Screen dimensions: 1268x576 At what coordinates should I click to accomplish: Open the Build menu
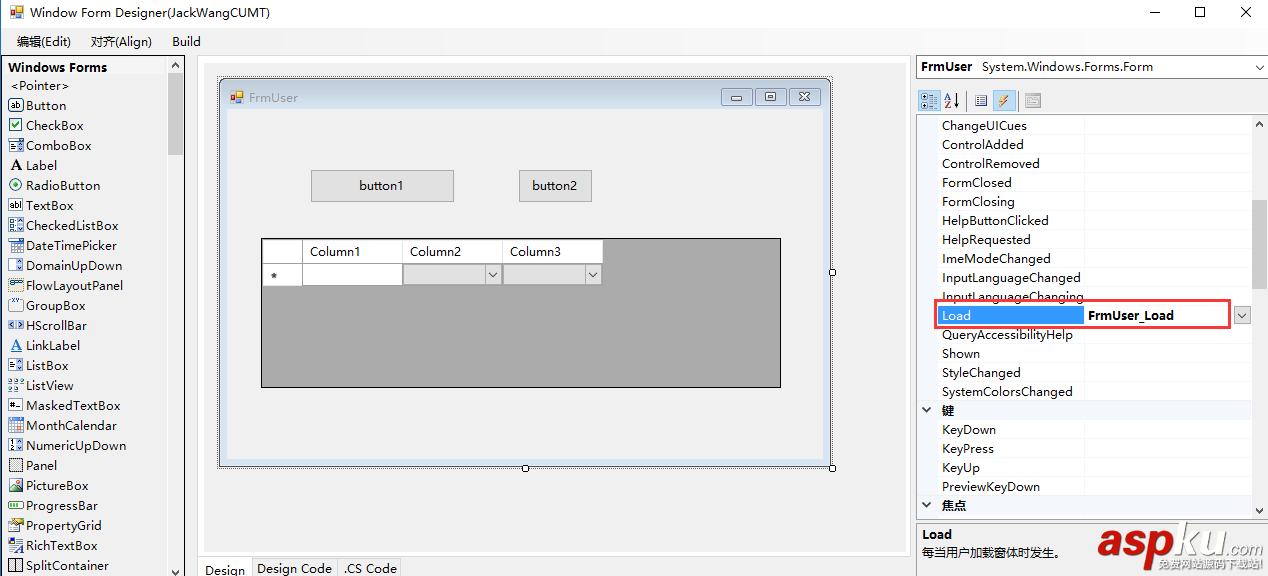[186, 41]
